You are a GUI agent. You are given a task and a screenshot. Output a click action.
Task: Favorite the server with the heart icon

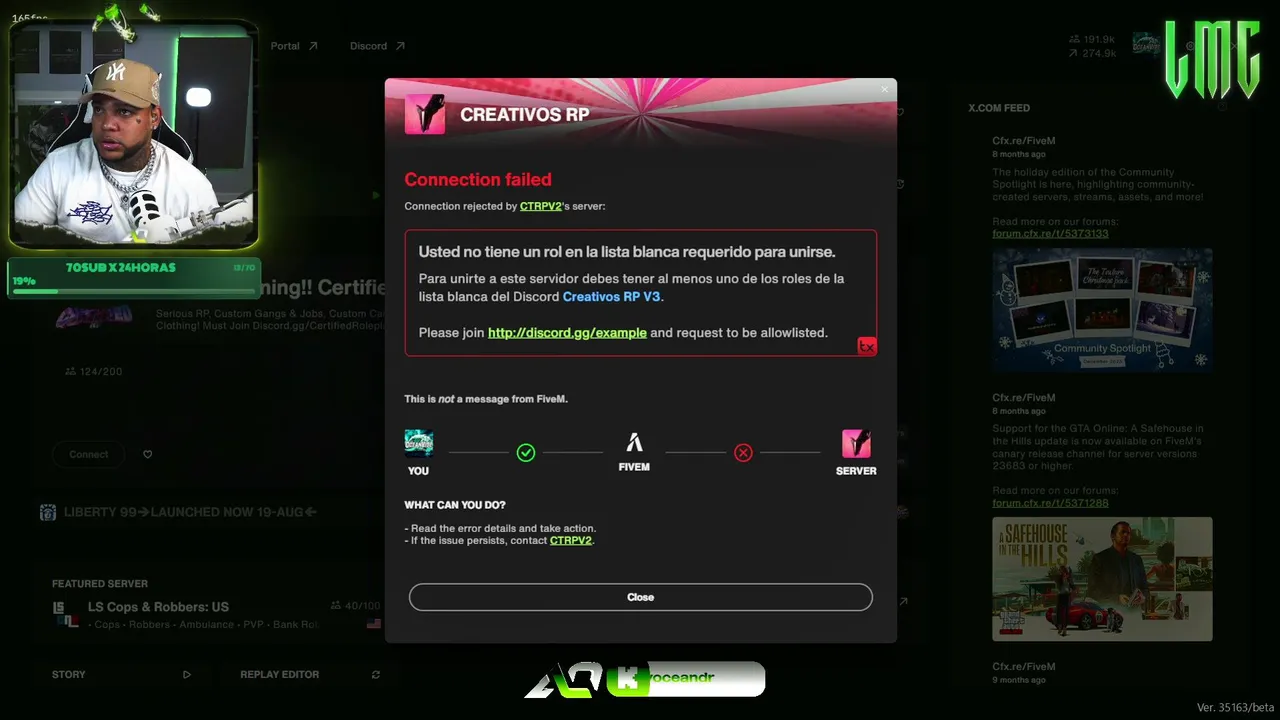(x=148, y=454)
